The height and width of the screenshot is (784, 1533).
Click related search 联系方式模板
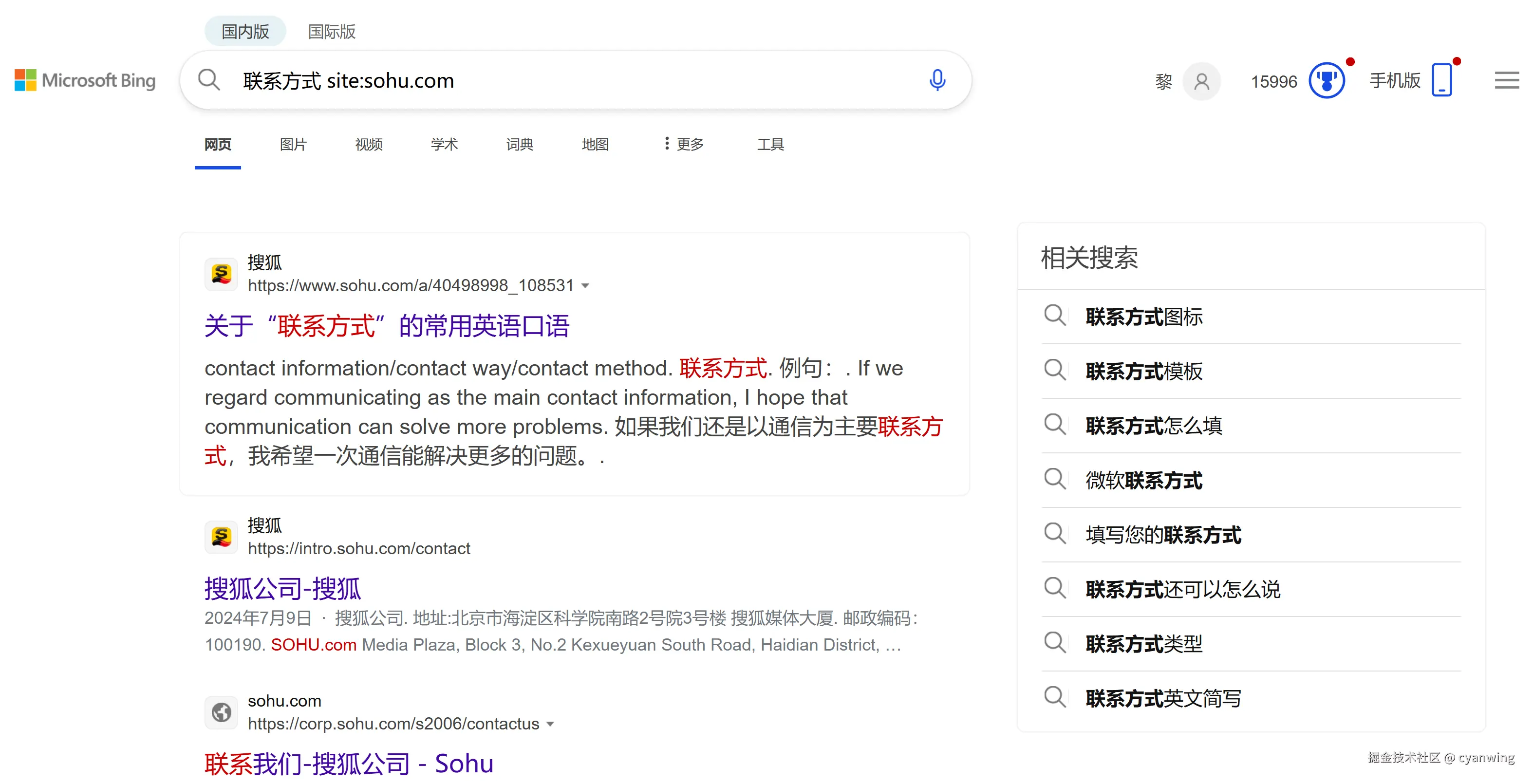coord(1143,371)
